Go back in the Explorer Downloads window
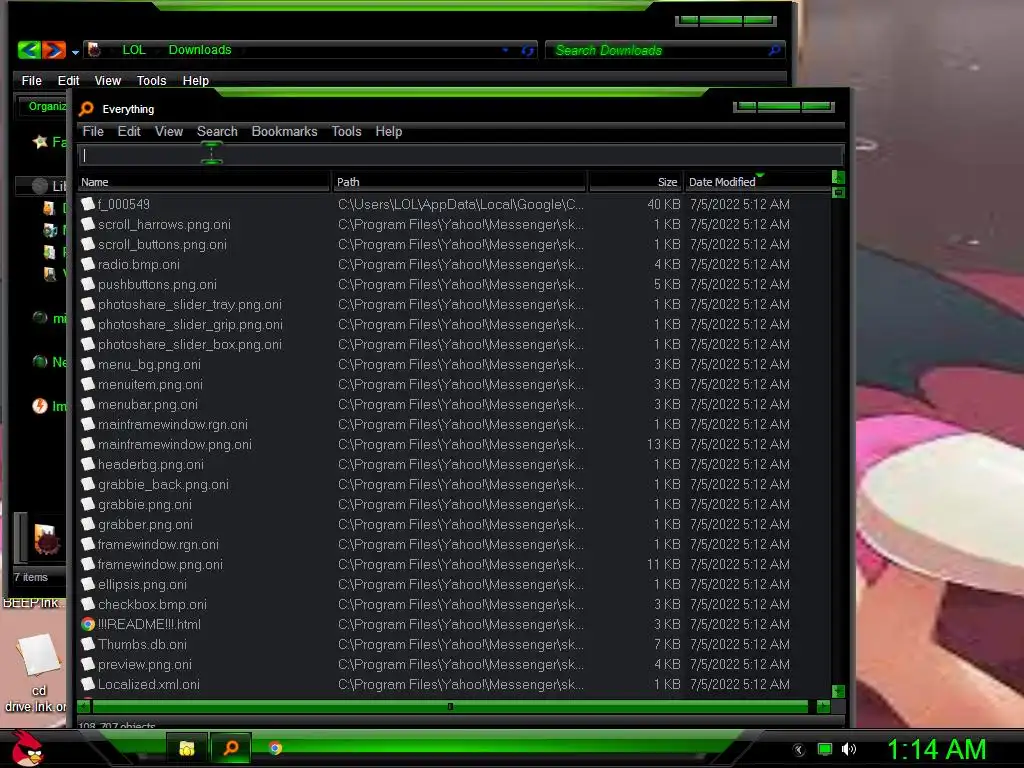The height and width of the screenshot is (768, 1024). click(x=29, y=50)
